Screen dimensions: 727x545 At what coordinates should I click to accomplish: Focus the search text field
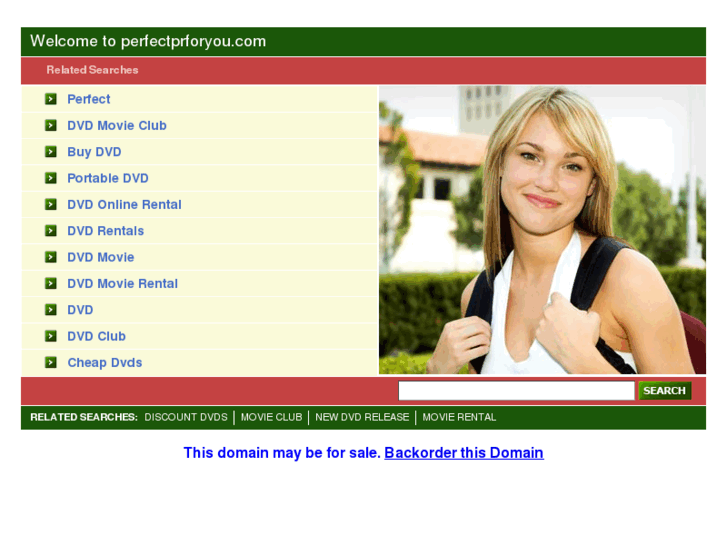517,391
